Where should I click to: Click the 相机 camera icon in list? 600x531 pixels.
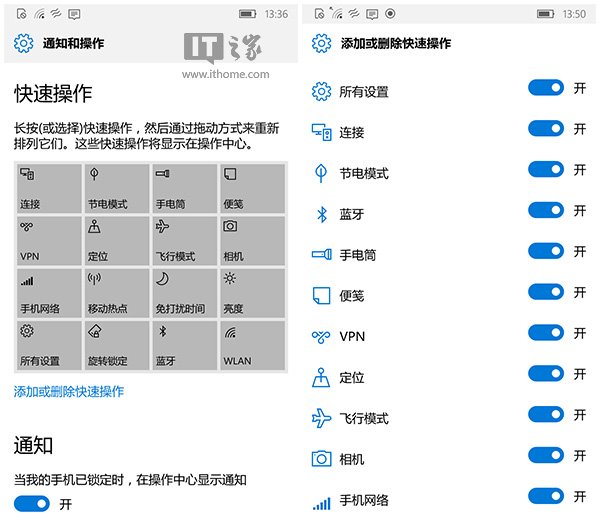click(321, 459)
